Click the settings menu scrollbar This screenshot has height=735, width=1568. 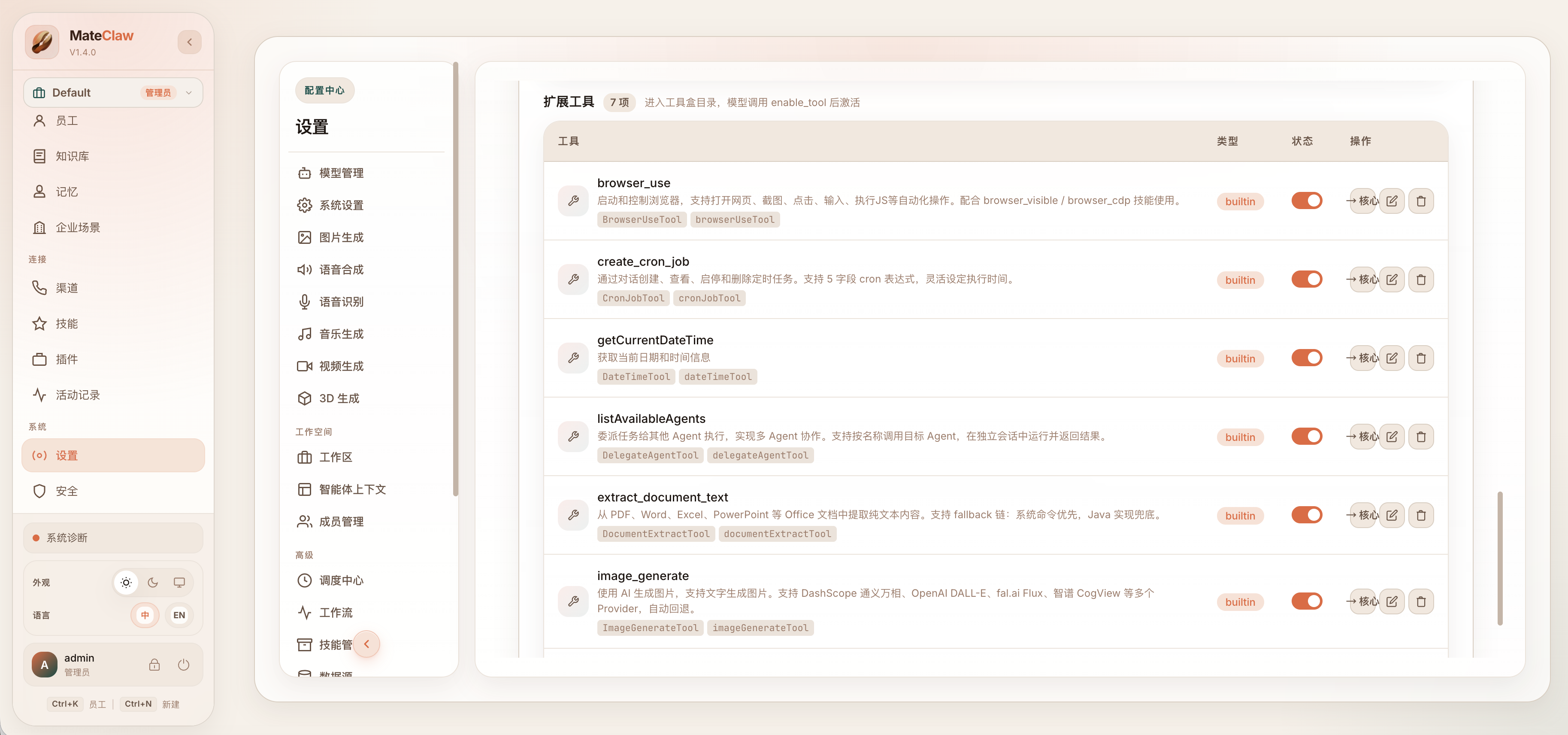455,279
